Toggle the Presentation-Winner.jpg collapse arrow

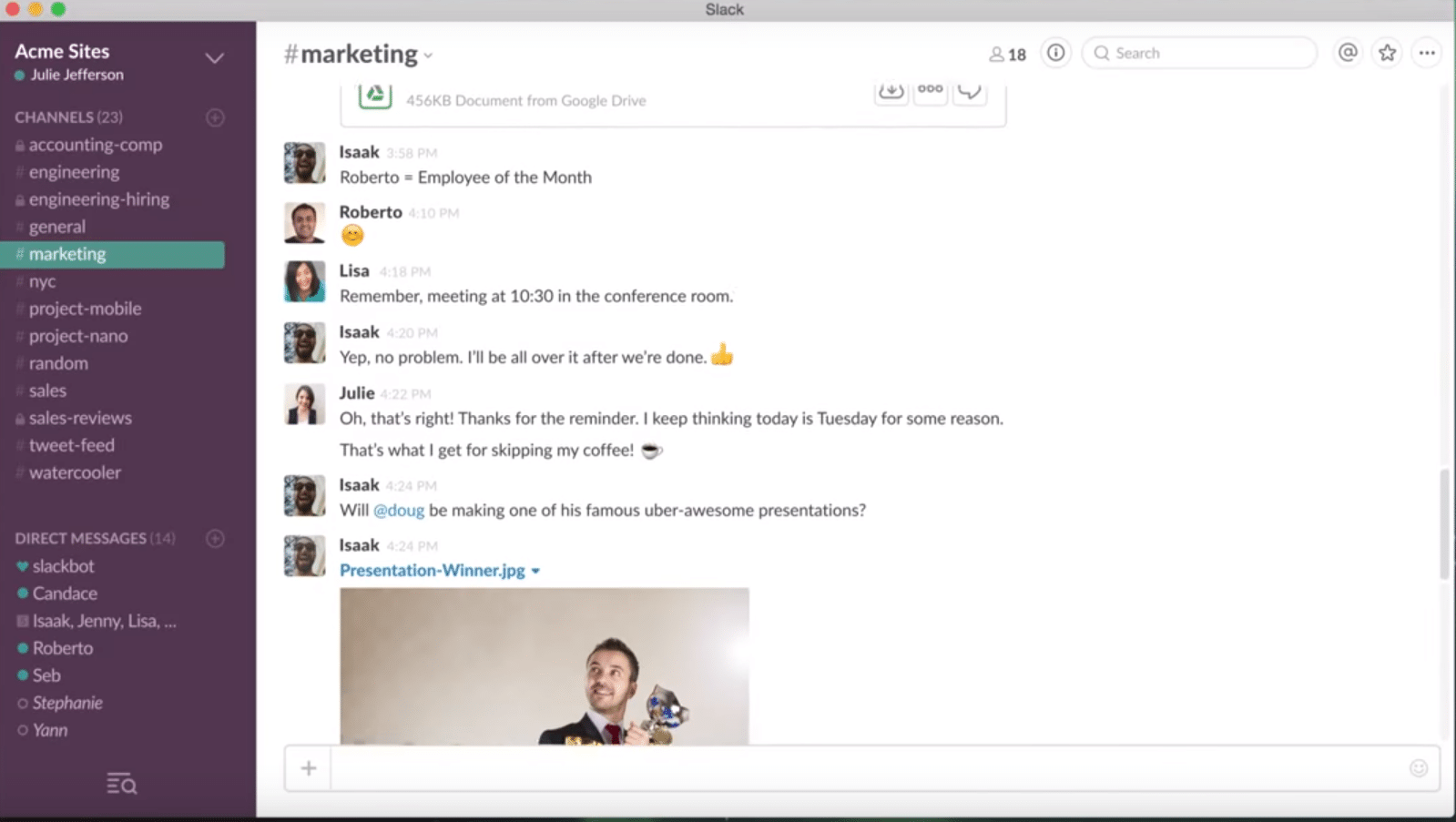[x=535, y=571]
